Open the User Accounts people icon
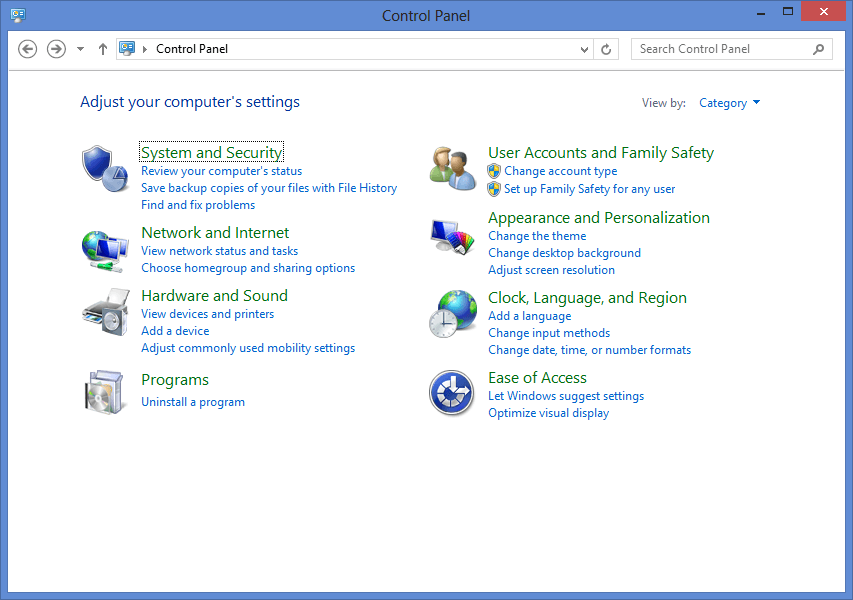853x600 pixels. [452, 169]
